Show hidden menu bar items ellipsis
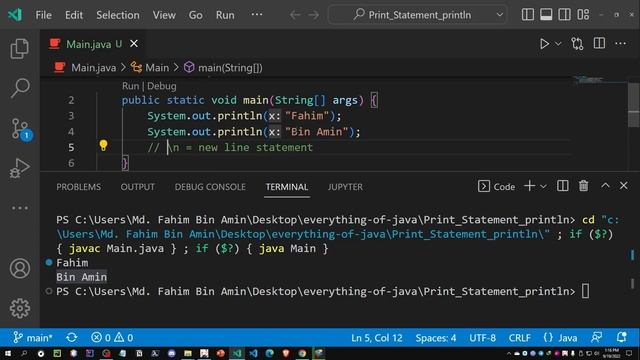 (257, 15)
